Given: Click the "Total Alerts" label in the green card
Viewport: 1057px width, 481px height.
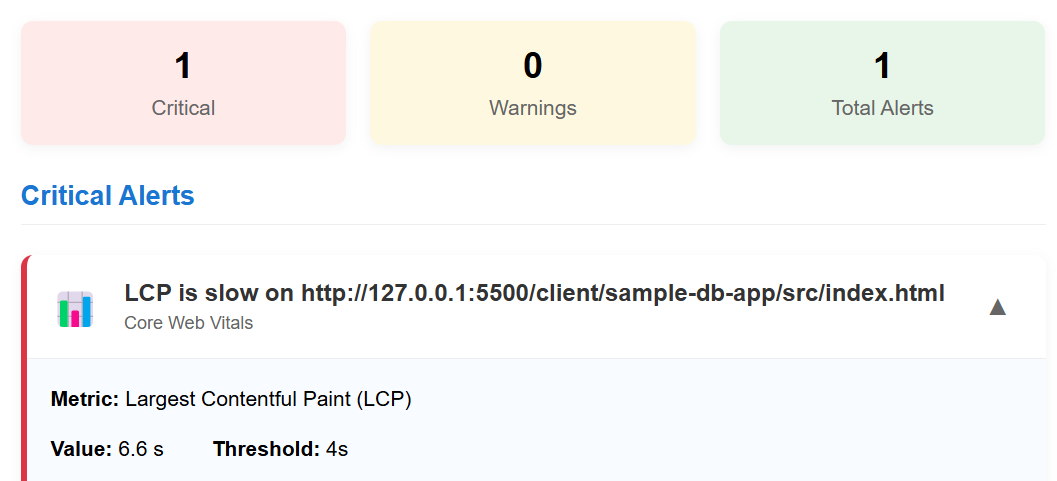Looking at the screenshot, I should tap(882, 108).
